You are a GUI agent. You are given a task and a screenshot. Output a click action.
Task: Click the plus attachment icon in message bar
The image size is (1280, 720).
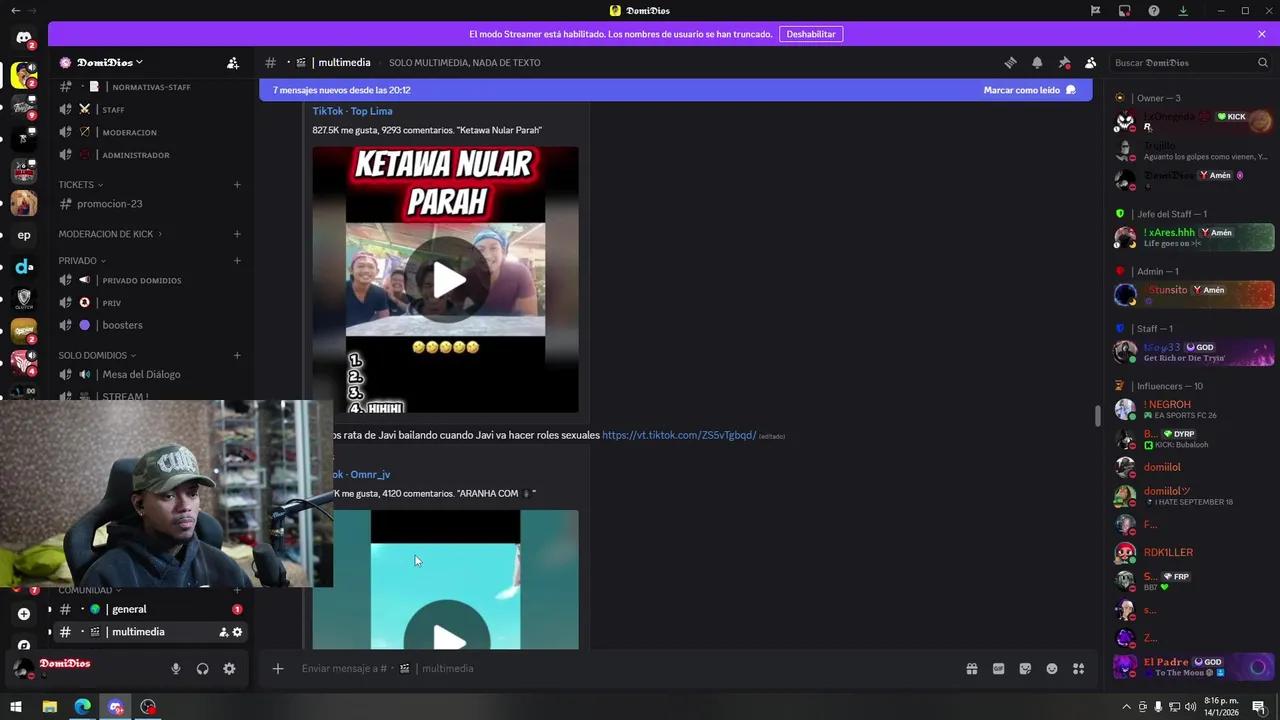pyautogui.click(x=278, y=669)
